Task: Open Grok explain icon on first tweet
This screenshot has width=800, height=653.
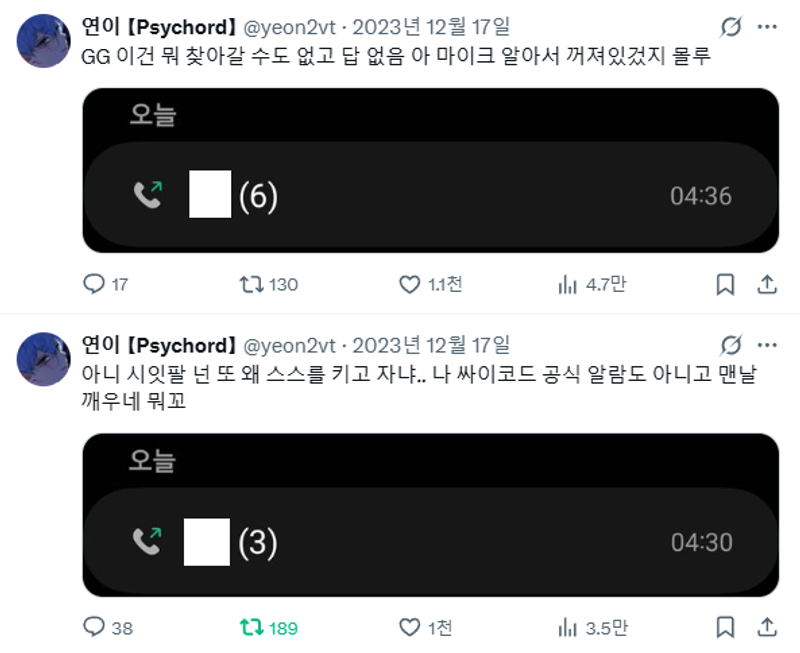Action: coord(731,27)
